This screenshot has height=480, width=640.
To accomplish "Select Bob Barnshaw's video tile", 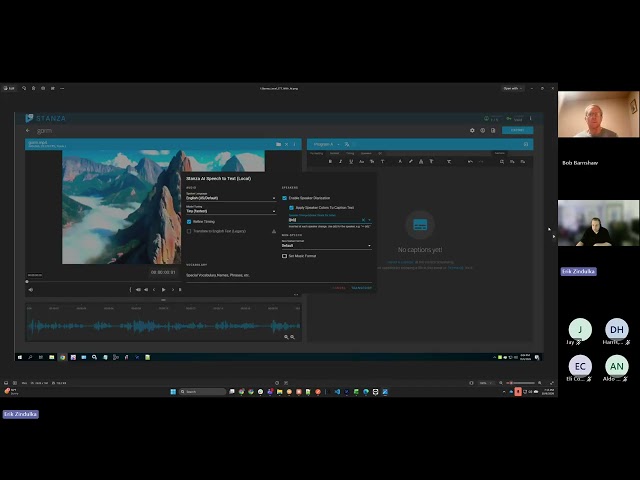I will click(598, 114).
